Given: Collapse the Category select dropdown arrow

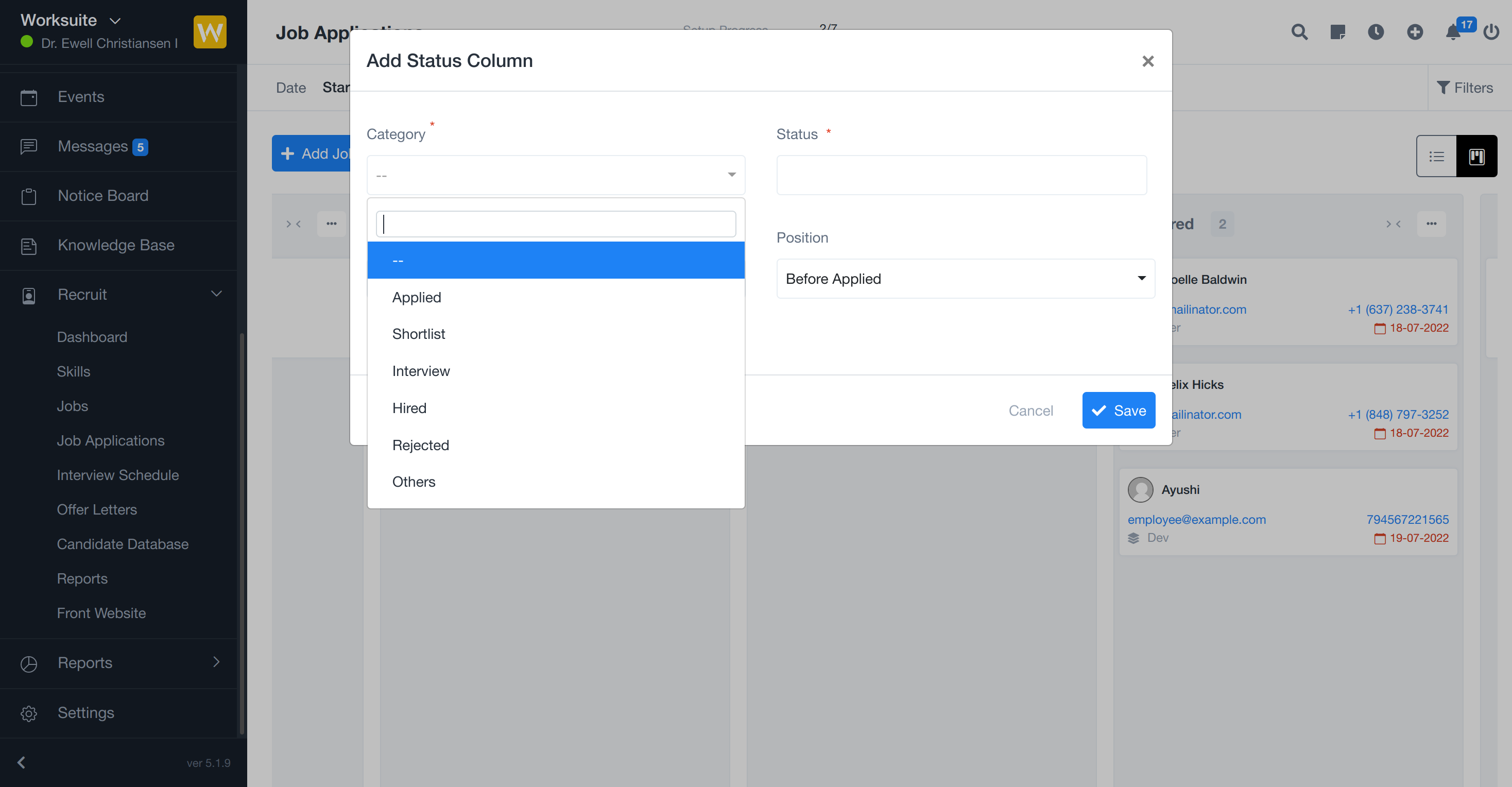Looking at the screenshot, I should click(731, 175).
